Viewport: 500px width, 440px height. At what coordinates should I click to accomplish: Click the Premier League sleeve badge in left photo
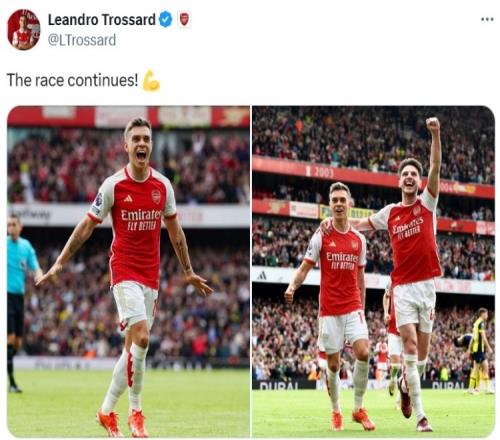[x=99, y=199]
